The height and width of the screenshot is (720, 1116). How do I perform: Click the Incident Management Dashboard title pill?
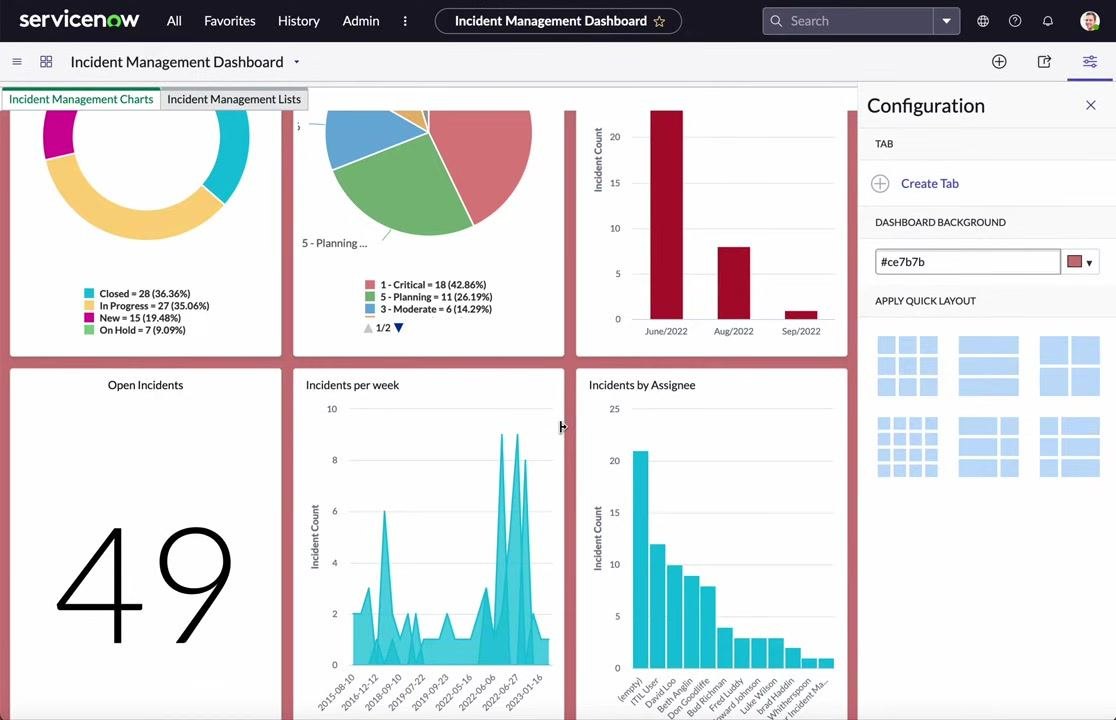click(x=558, y=21)
